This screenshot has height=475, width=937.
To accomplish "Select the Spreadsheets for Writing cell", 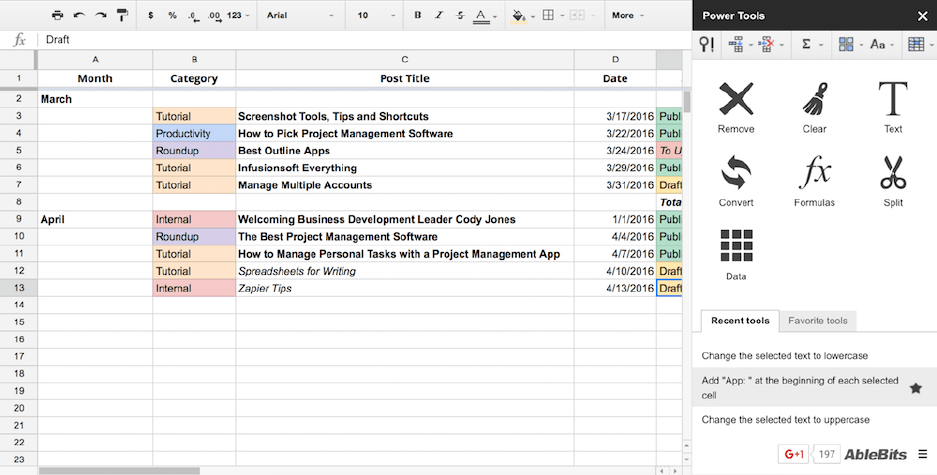I will click(405, 271).
